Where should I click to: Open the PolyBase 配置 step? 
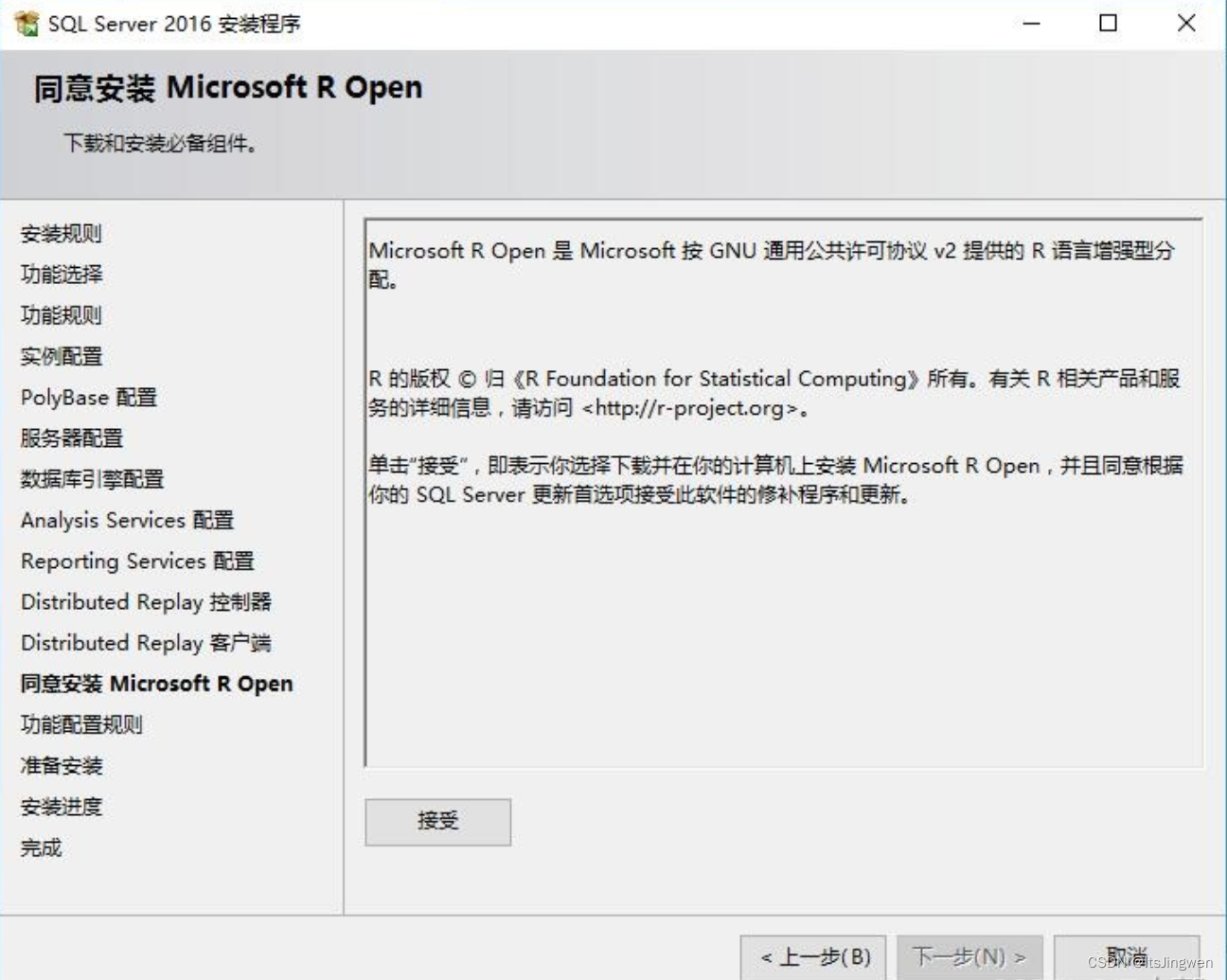[89, 398]
